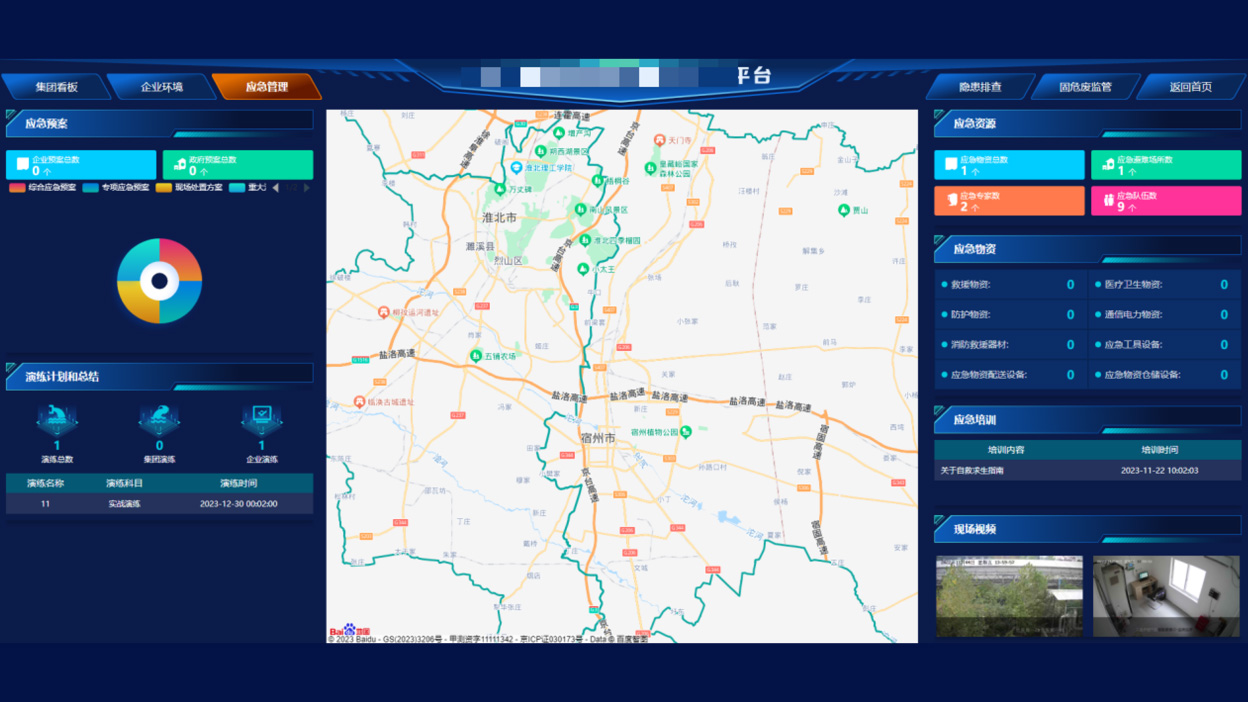Click the 企业预案总数 card icon
Image resolution: width=1248 pixels, height=702 pixels.
click(22, 164)
